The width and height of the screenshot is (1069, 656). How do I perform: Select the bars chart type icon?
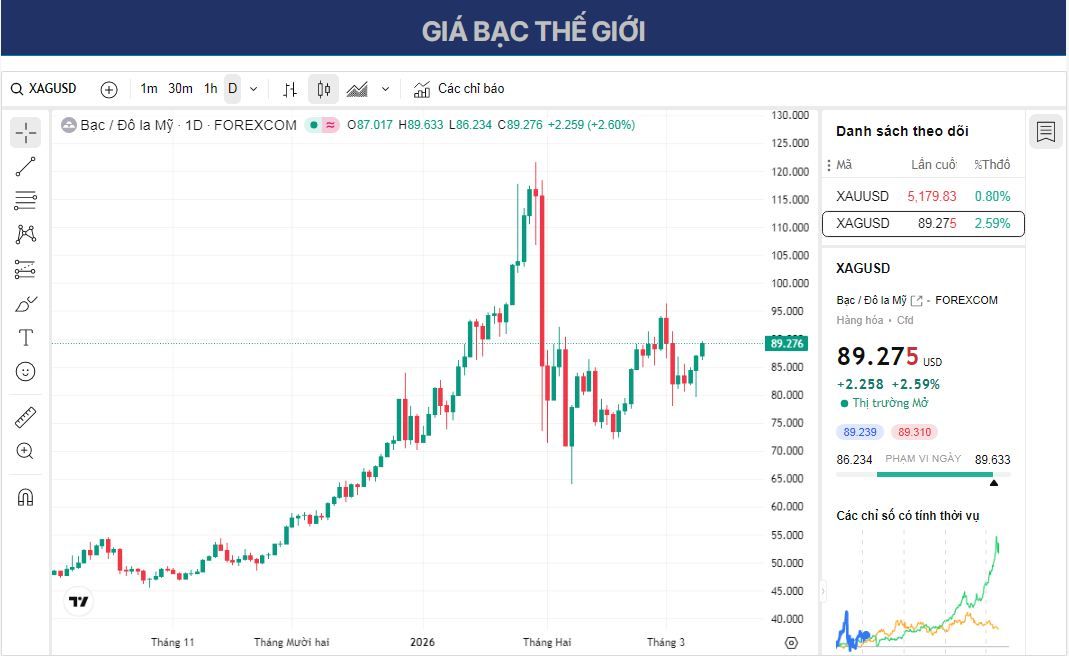click(290, 89)
